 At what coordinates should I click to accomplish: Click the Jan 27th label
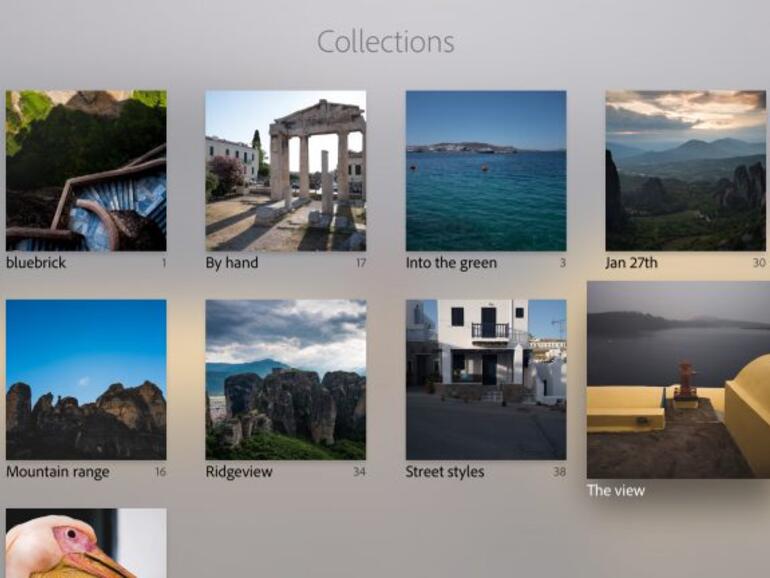coord(631,263)
